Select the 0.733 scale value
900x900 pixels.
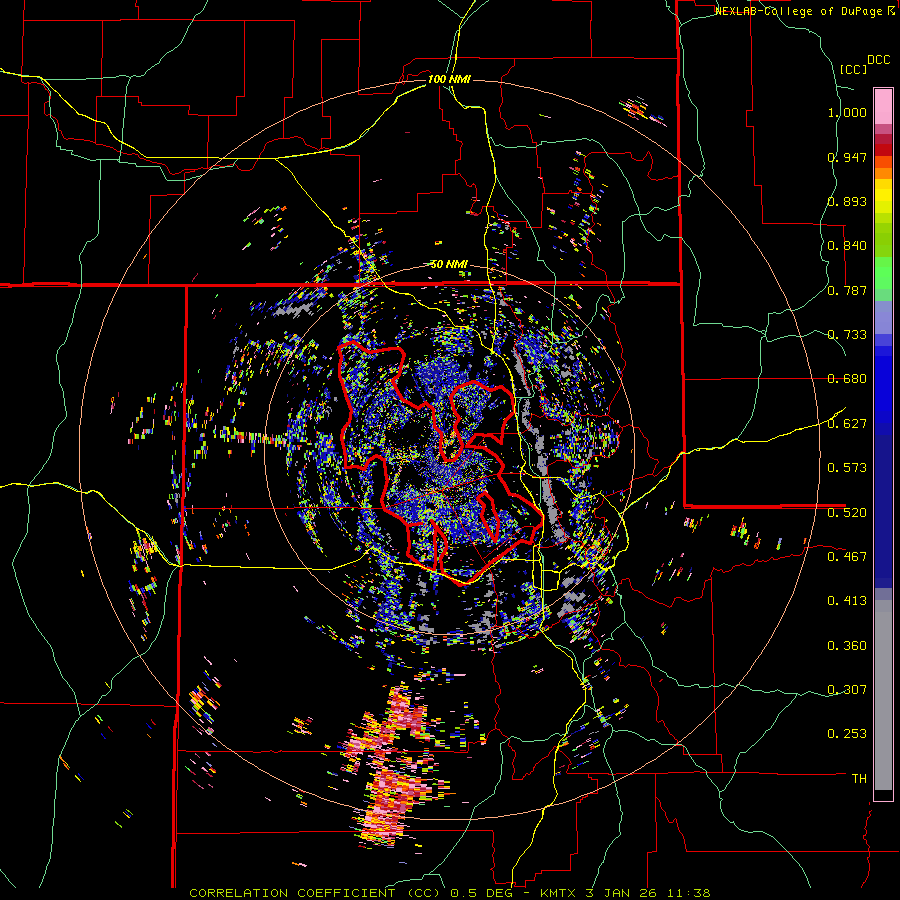(847, 335)
